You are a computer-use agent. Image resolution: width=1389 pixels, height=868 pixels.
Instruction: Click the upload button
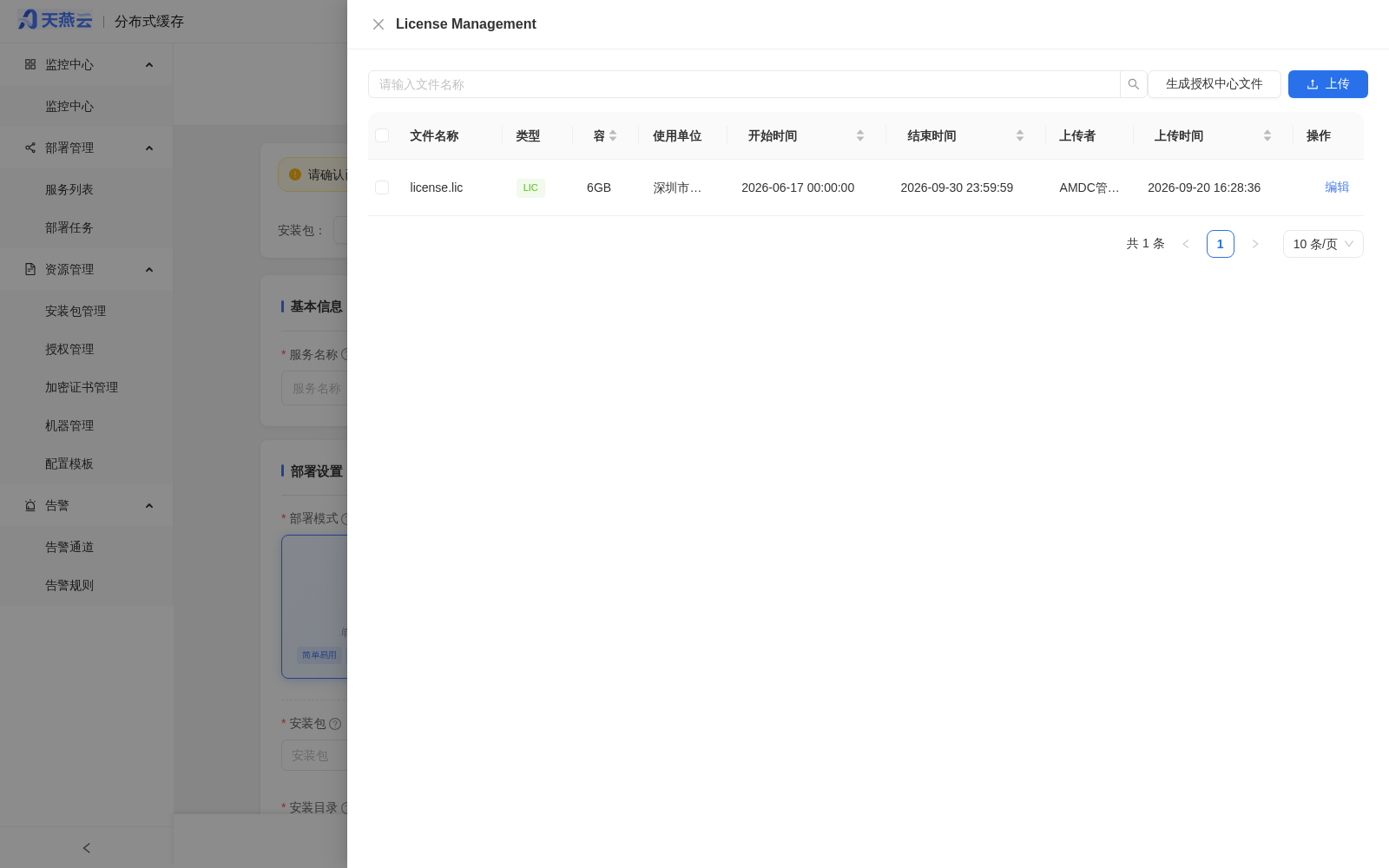point(1327,84)
